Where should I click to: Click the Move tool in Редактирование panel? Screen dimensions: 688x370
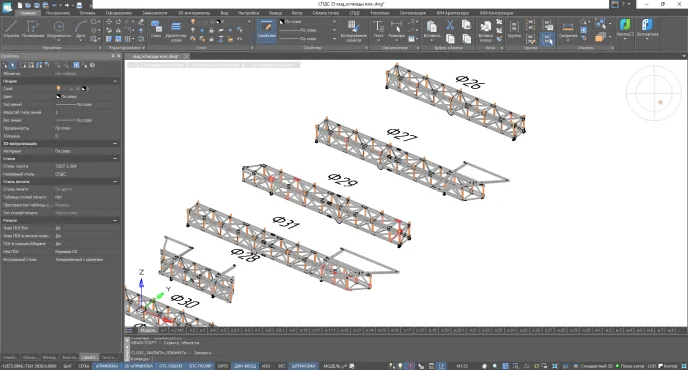tap(109, 22)
